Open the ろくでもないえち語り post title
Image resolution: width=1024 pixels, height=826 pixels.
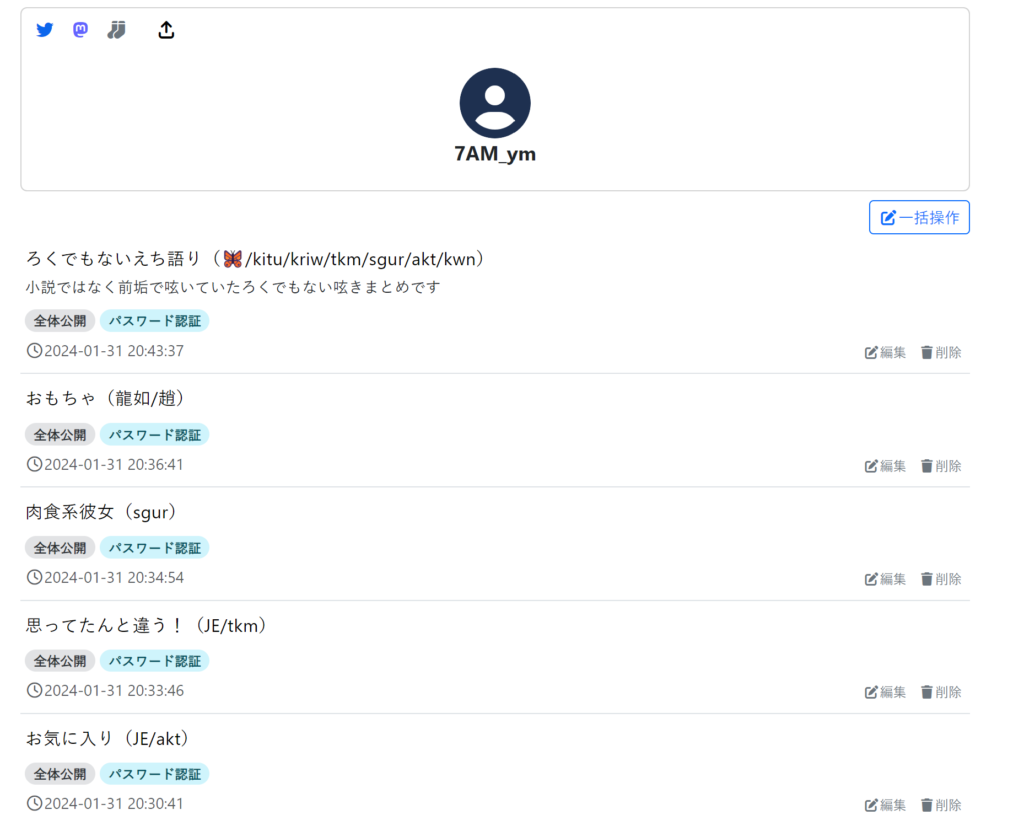coord(256,259)
